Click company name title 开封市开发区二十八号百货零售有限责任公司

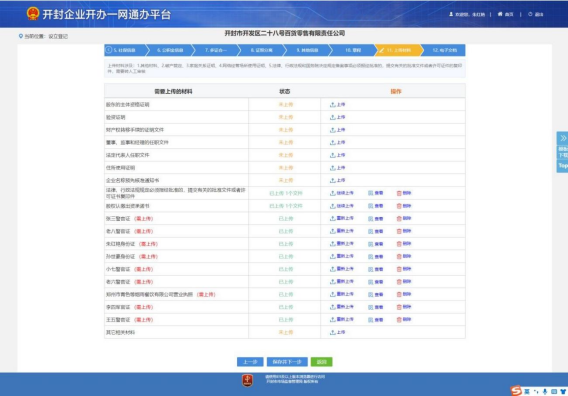point(284,33)
